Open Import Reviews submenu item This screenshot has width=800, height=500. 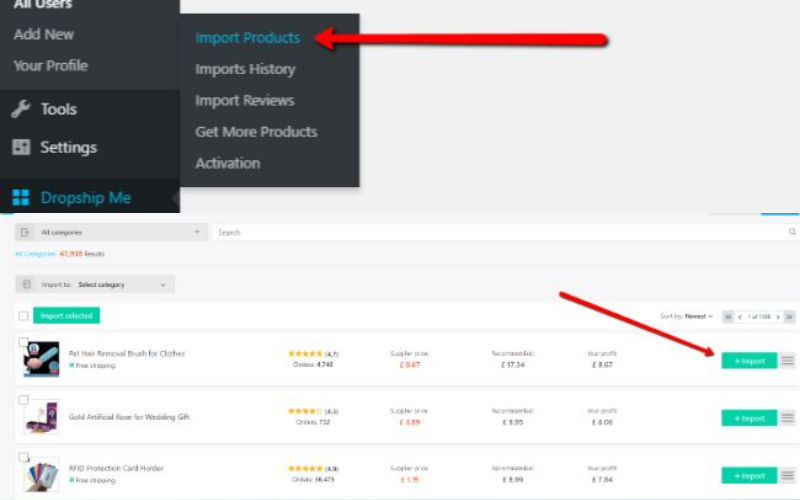pos(244,101)
